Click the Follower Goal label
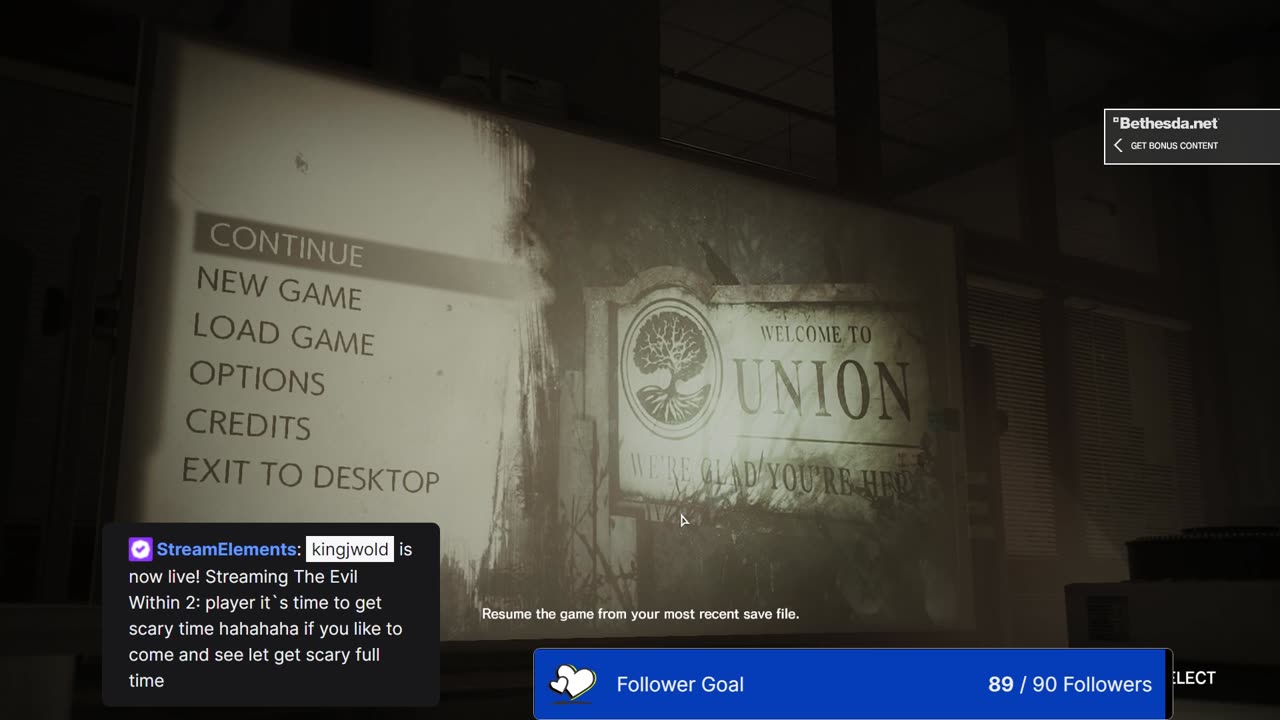 click(680, 684)
